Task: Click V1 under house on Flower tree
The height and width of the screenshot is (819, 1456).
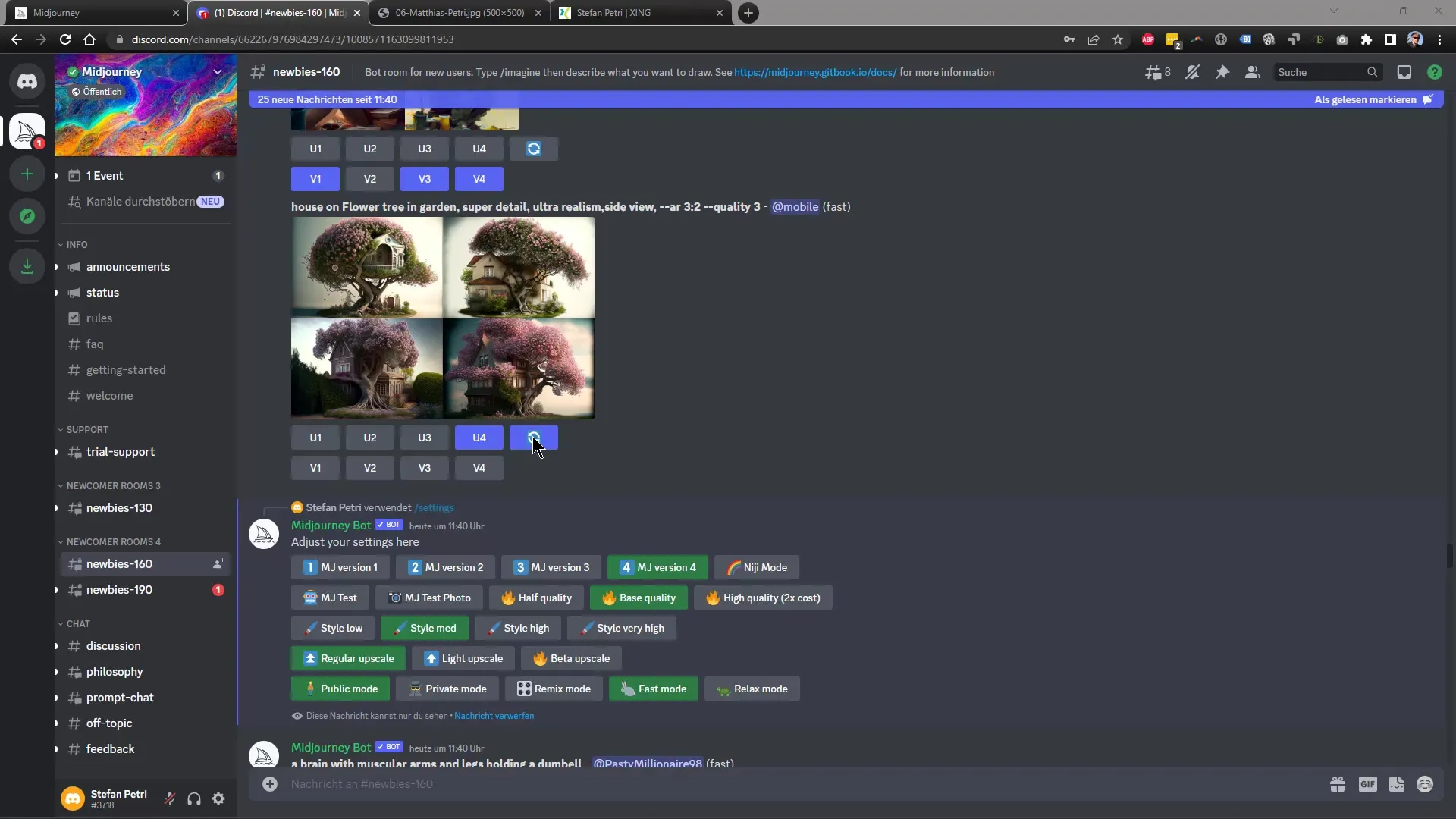Action: pos(315,468)
